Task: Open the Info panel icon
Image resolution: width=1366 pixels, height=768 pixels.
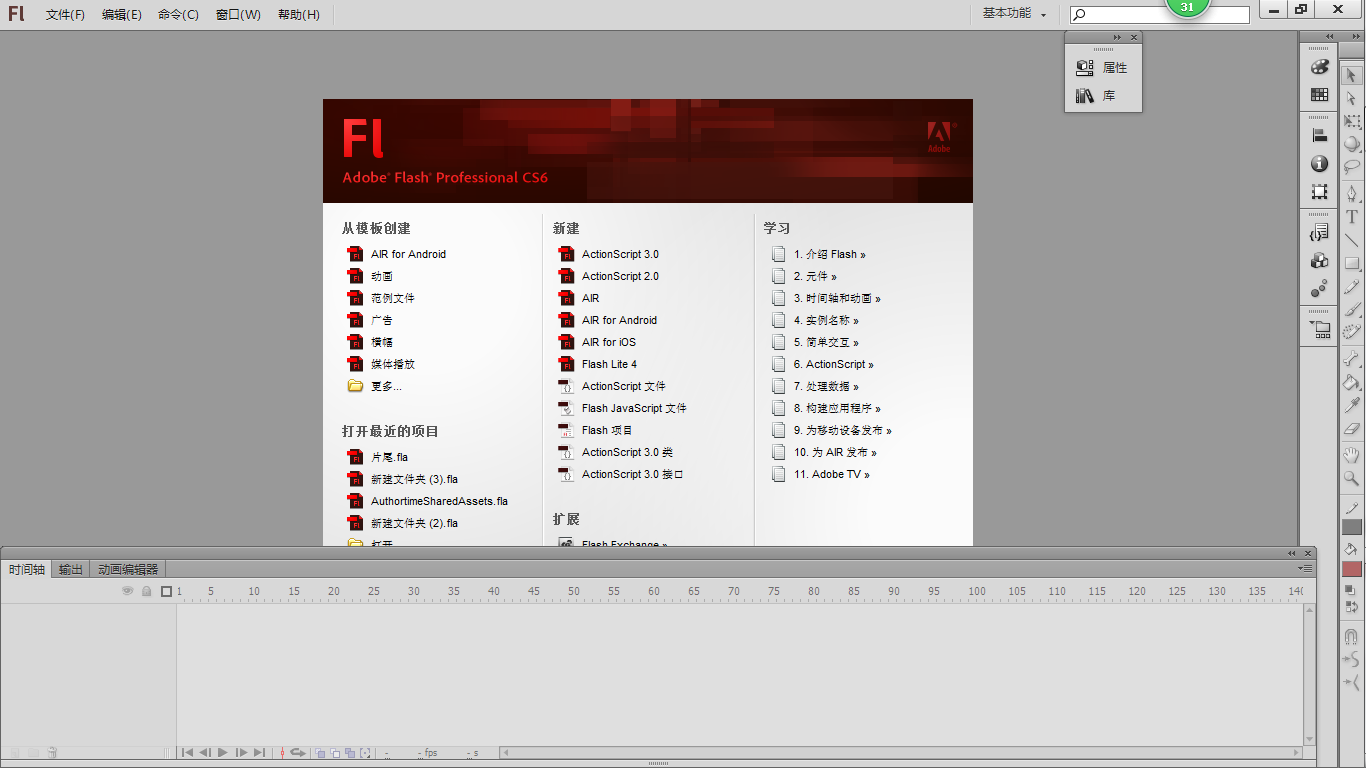Action: [x=1320, y=164]
